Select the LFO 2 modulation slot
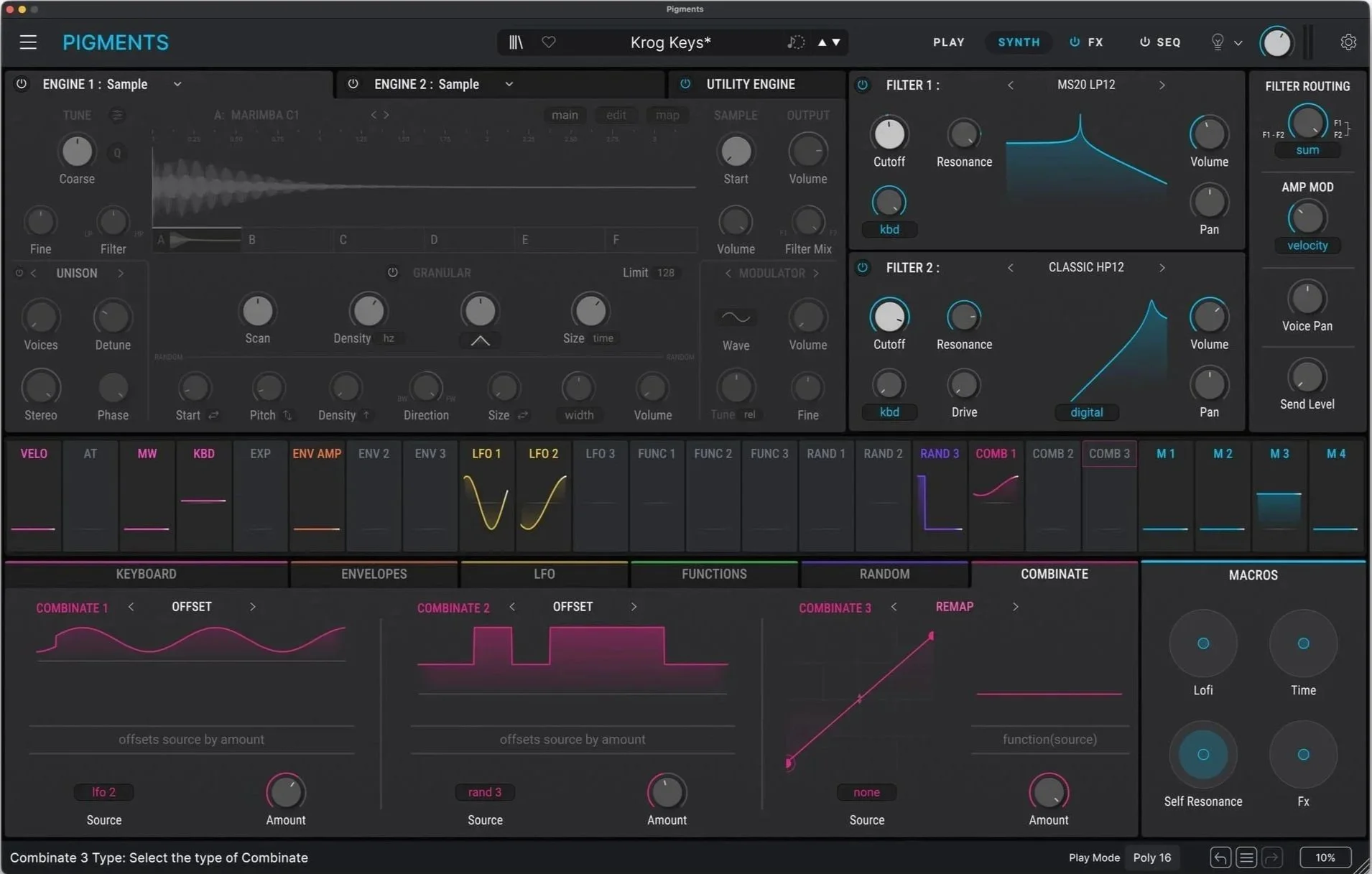The width and height of the screenshot is (1372, 874). pyautogui.click(x=543, y=496)
